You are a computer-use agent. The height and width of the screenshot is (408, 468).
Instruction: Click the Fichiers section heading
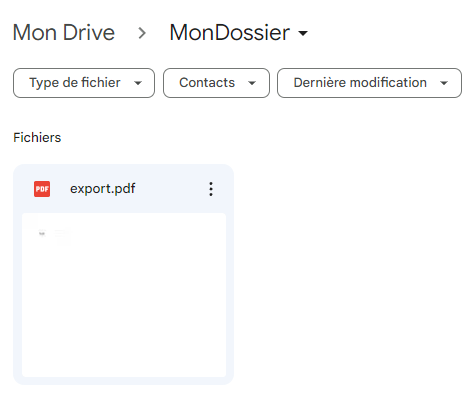[x=37, y=137]
